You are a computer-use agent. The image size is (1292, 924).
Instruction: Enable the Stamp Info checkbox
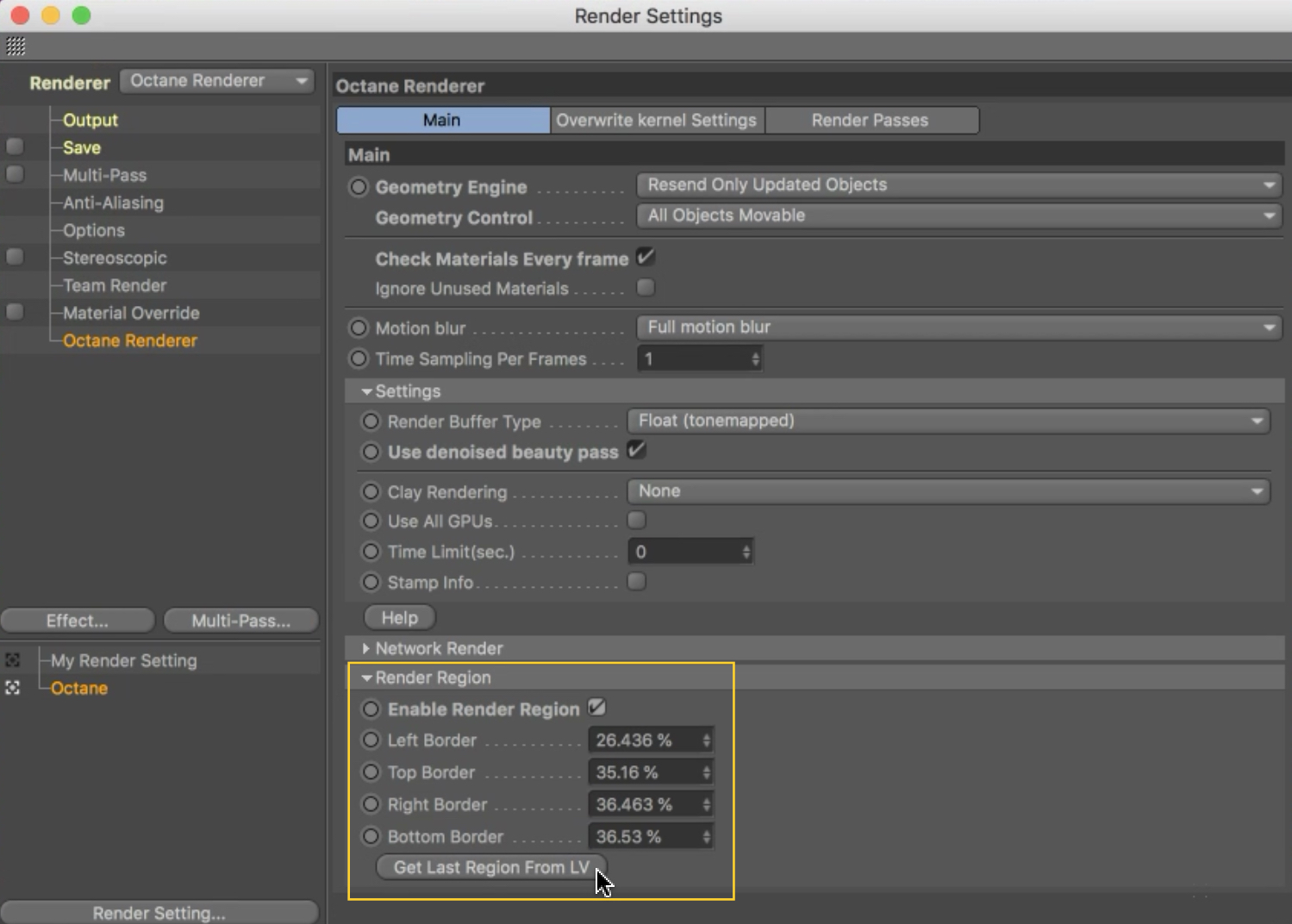pos(637,582)
